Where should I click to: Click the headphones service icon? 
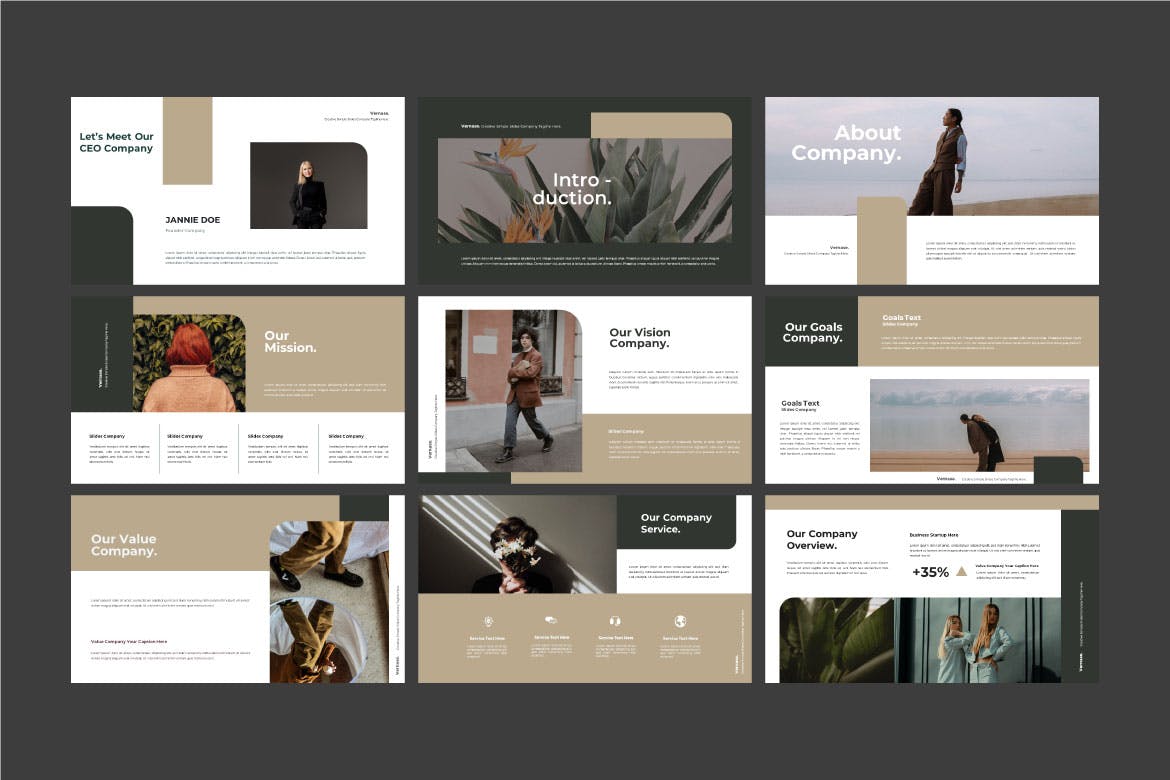coord(615,621)
